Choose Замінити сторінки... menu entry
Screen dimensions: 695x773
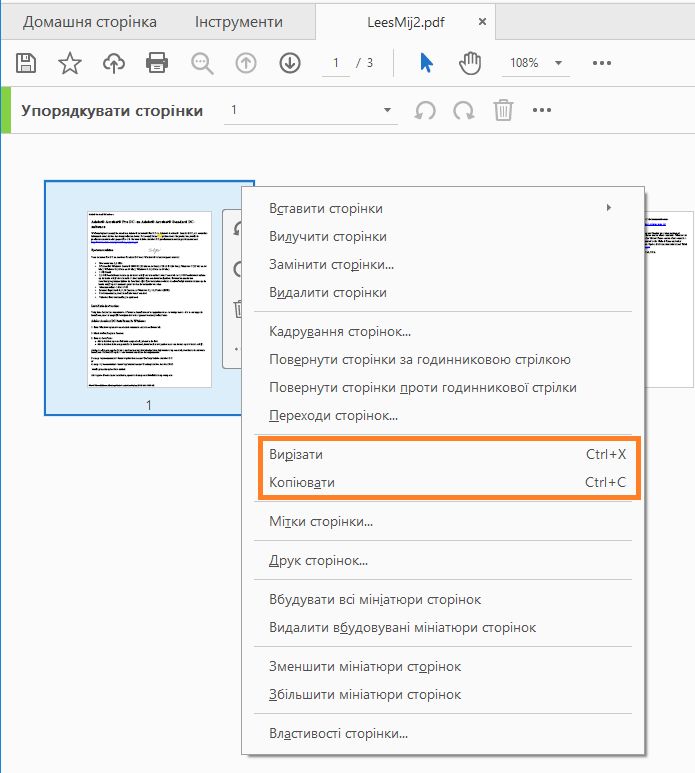443,265
